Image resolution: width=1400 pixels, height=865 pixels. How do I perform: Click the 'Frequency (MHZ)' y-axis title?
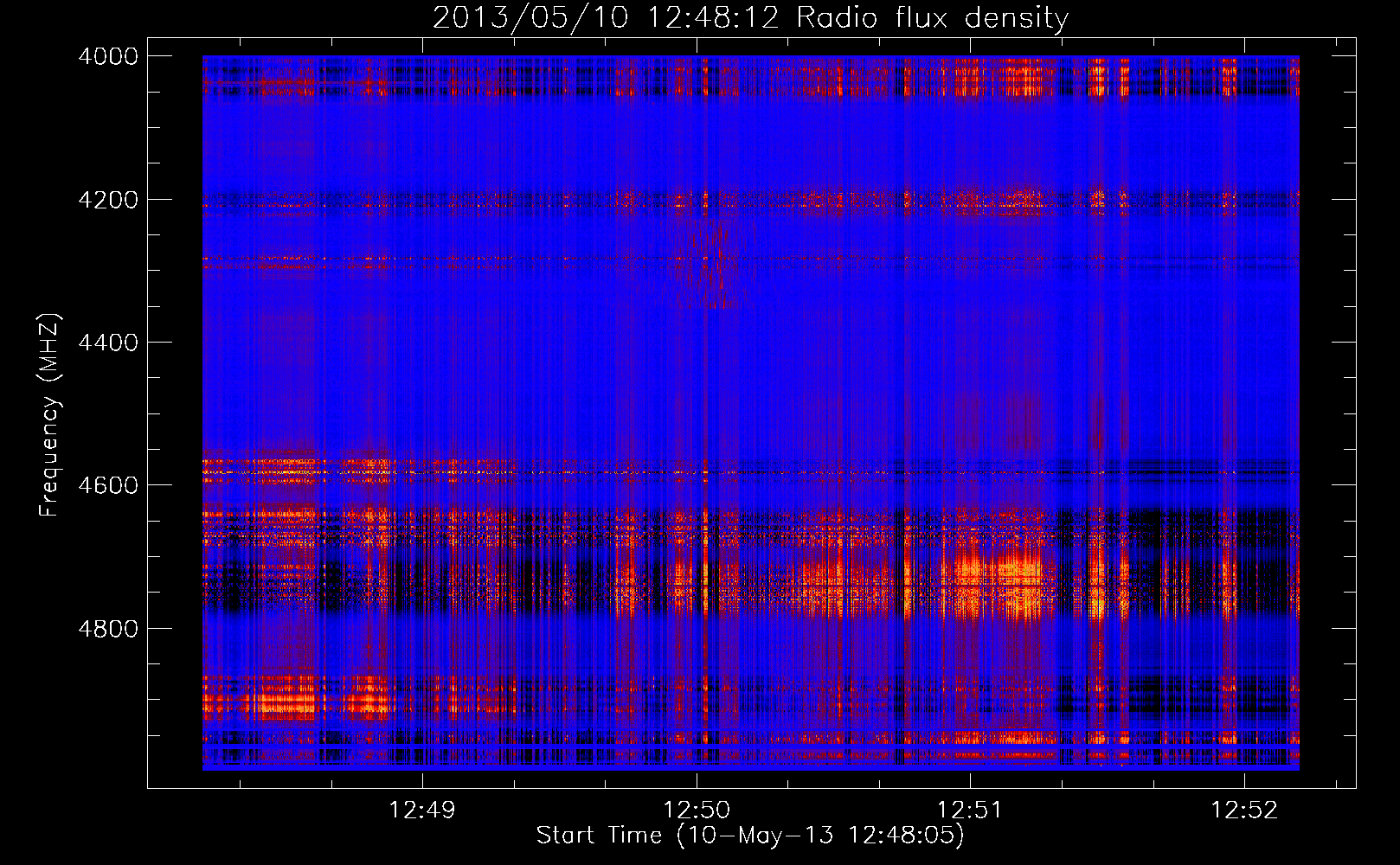click(49, 415)
